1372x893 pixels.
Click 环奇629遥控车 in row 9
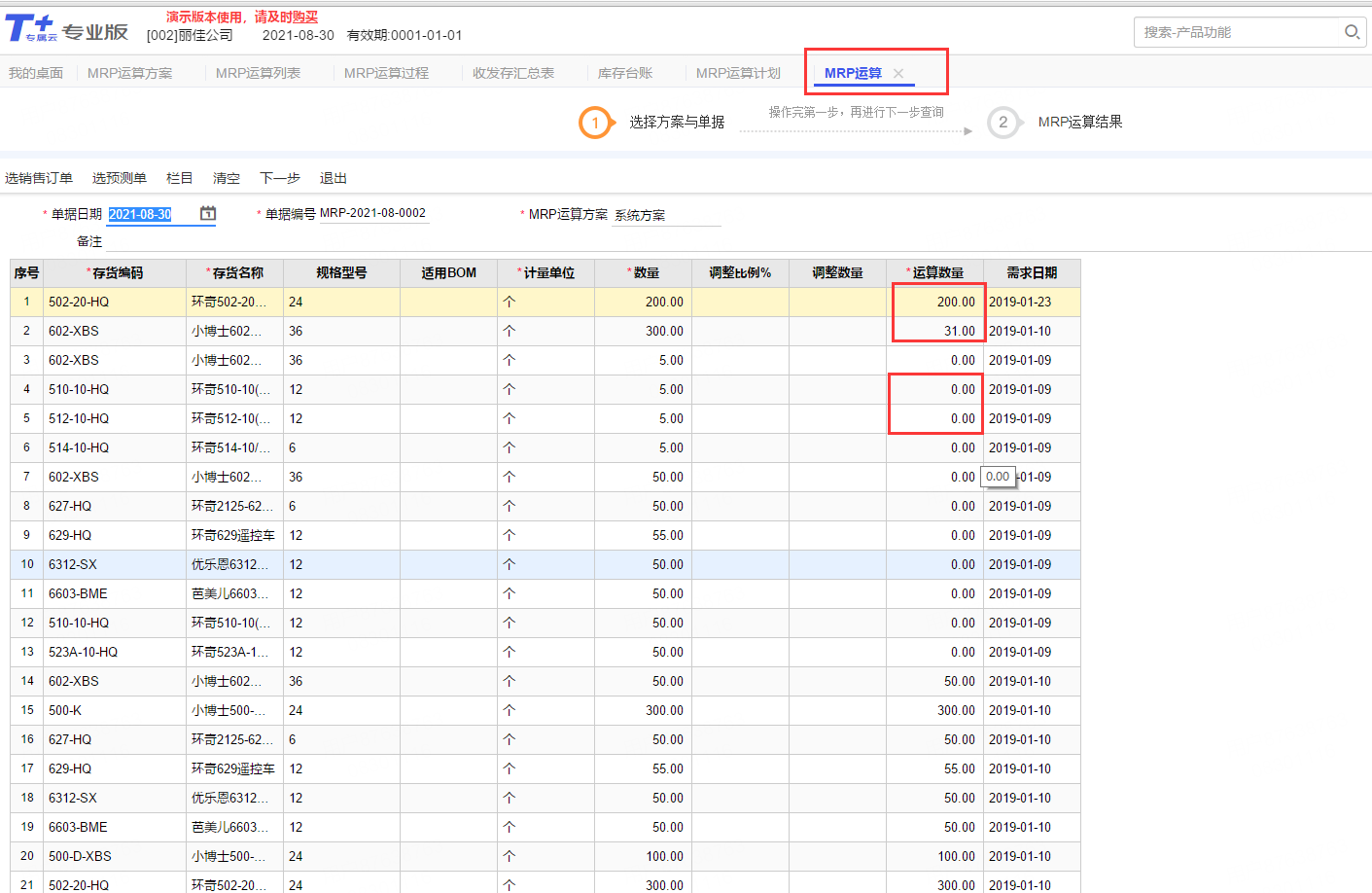point(233,536)
